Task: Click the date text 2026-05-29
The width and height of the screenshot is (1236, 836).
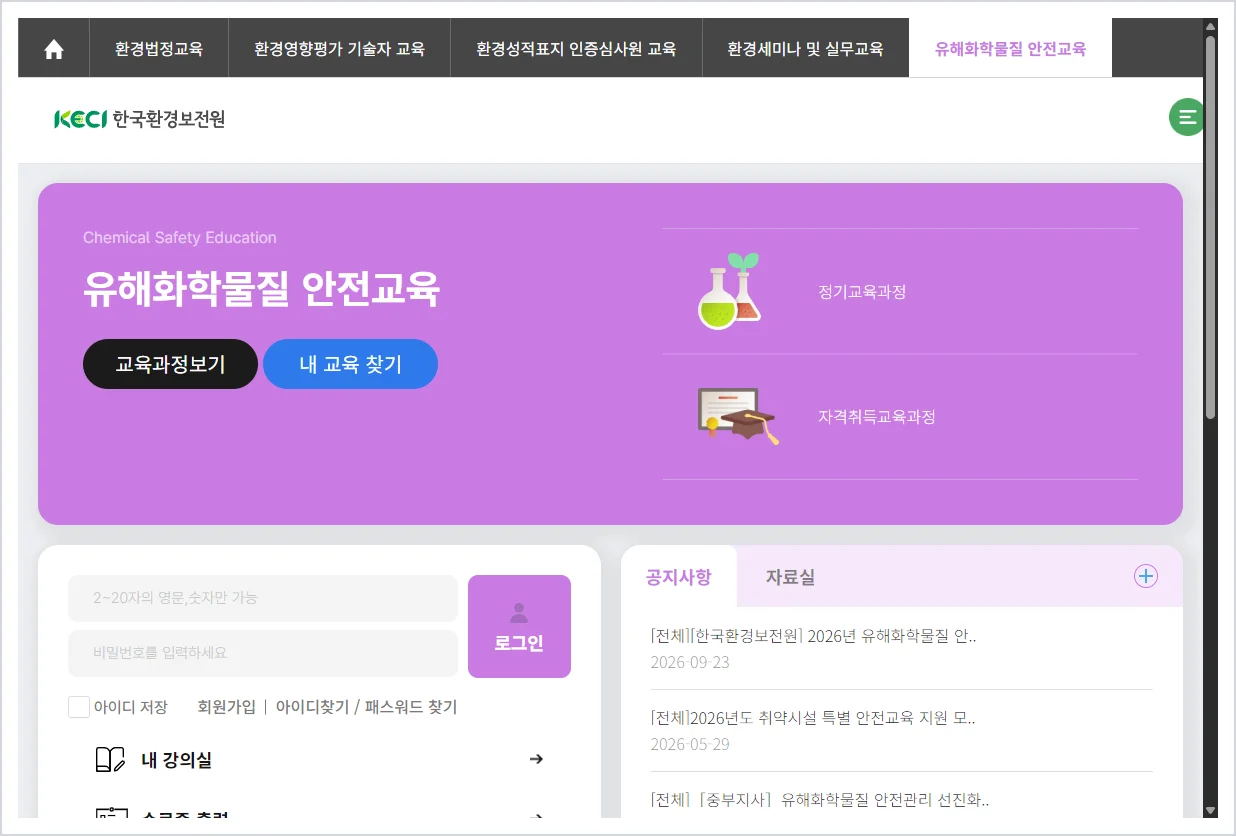Action: [x=690, y=745]
